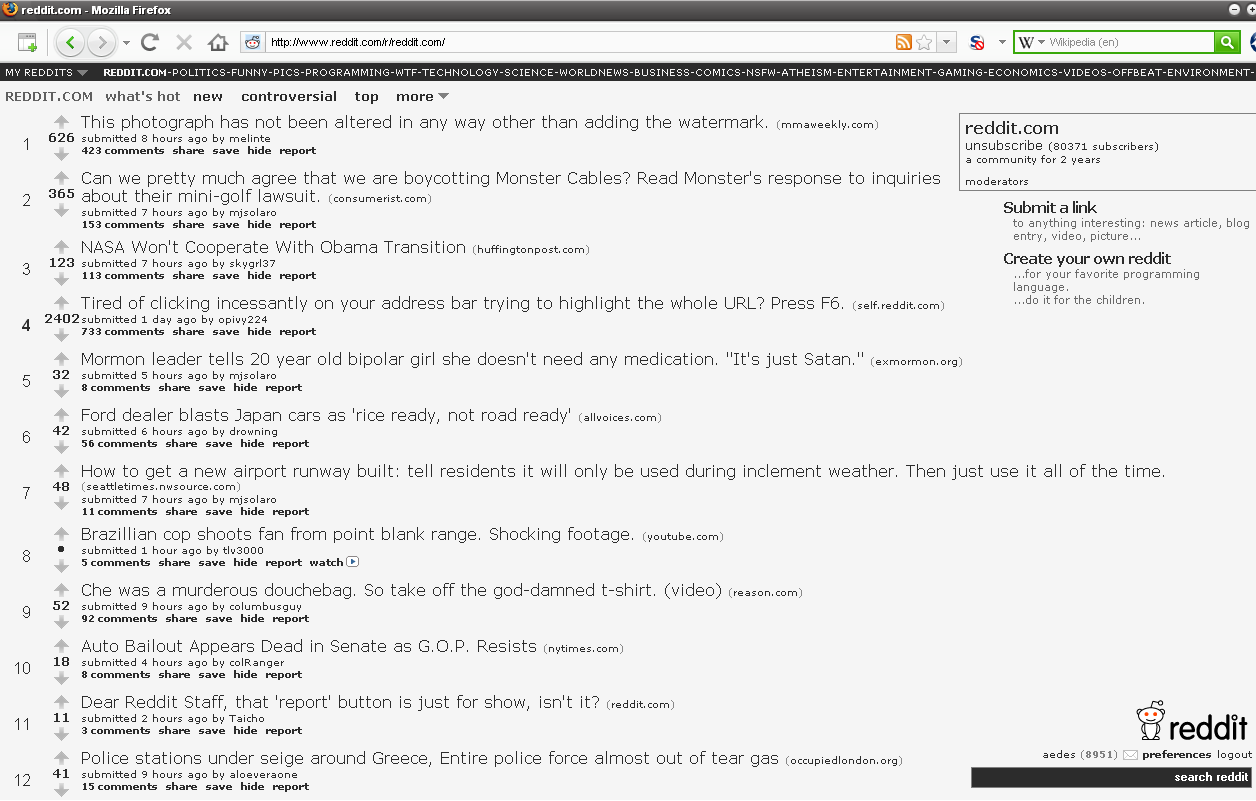Switch to the 'what's hot' tab
The width and height of the screenshot is (1256, 801).
coord(143,97)
